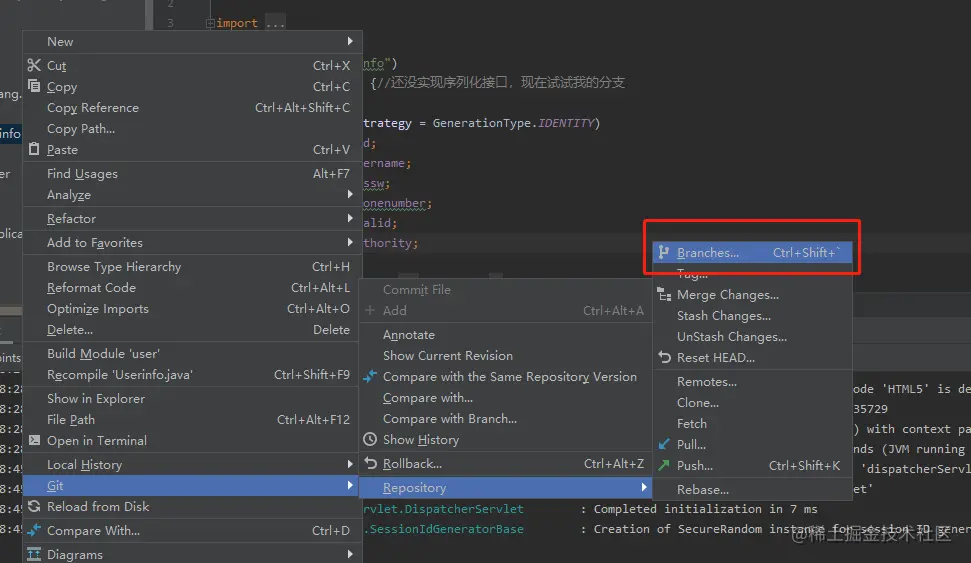
Task: Click the Paste clipboard icon
Action: [34, 149]
